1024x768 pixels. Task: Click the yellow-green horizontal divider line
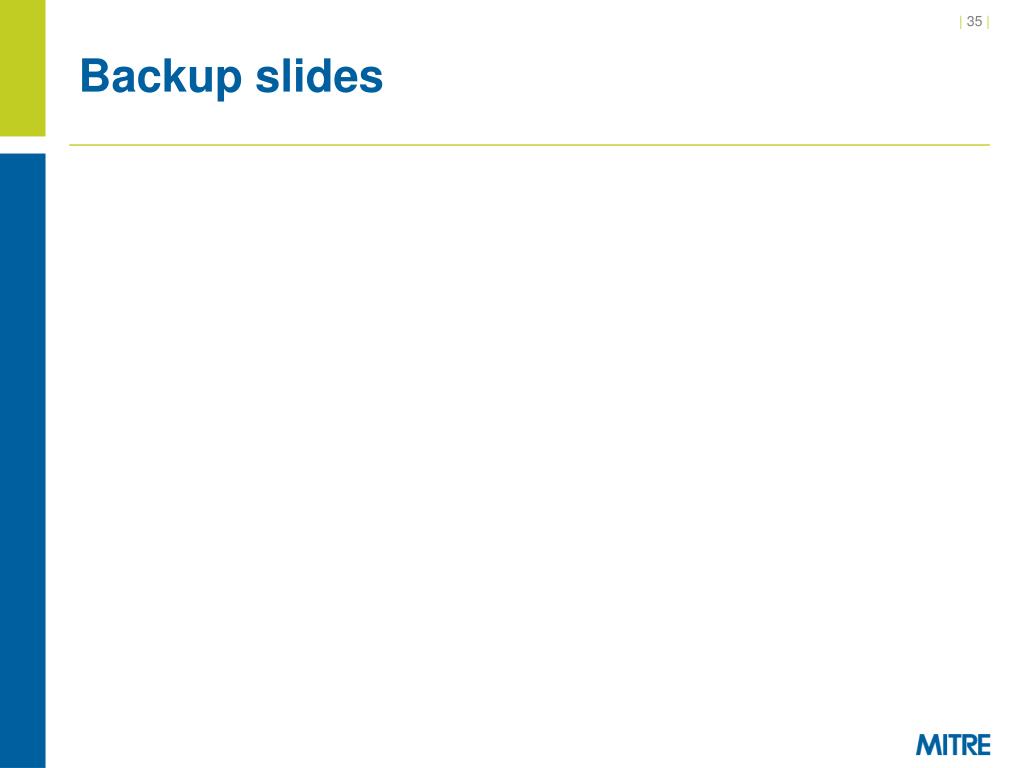click(x=530, y=145)
